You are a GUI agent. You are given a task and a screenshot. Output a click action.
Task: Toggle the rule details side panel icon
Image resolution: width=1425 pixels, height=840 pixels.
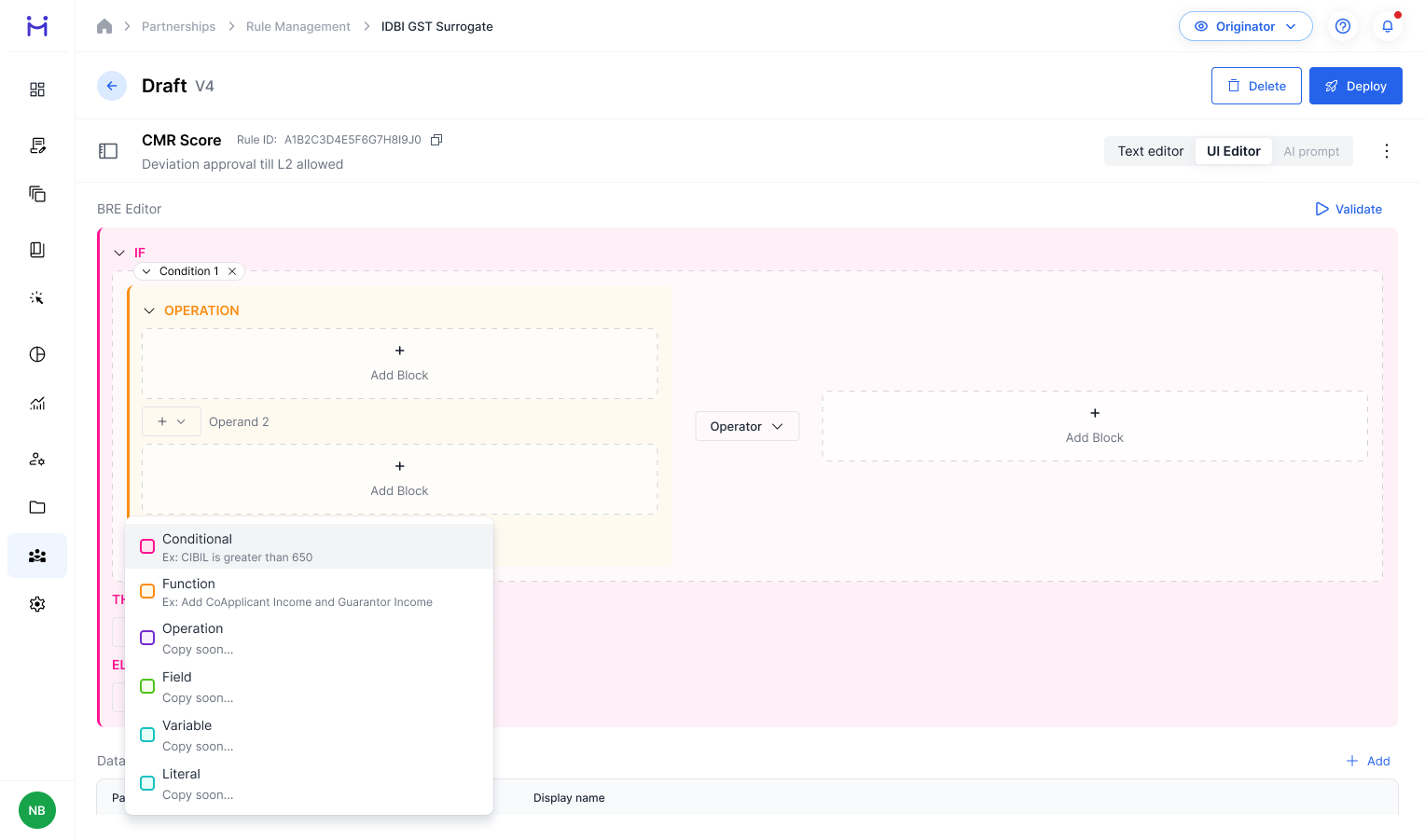point(108,150)
